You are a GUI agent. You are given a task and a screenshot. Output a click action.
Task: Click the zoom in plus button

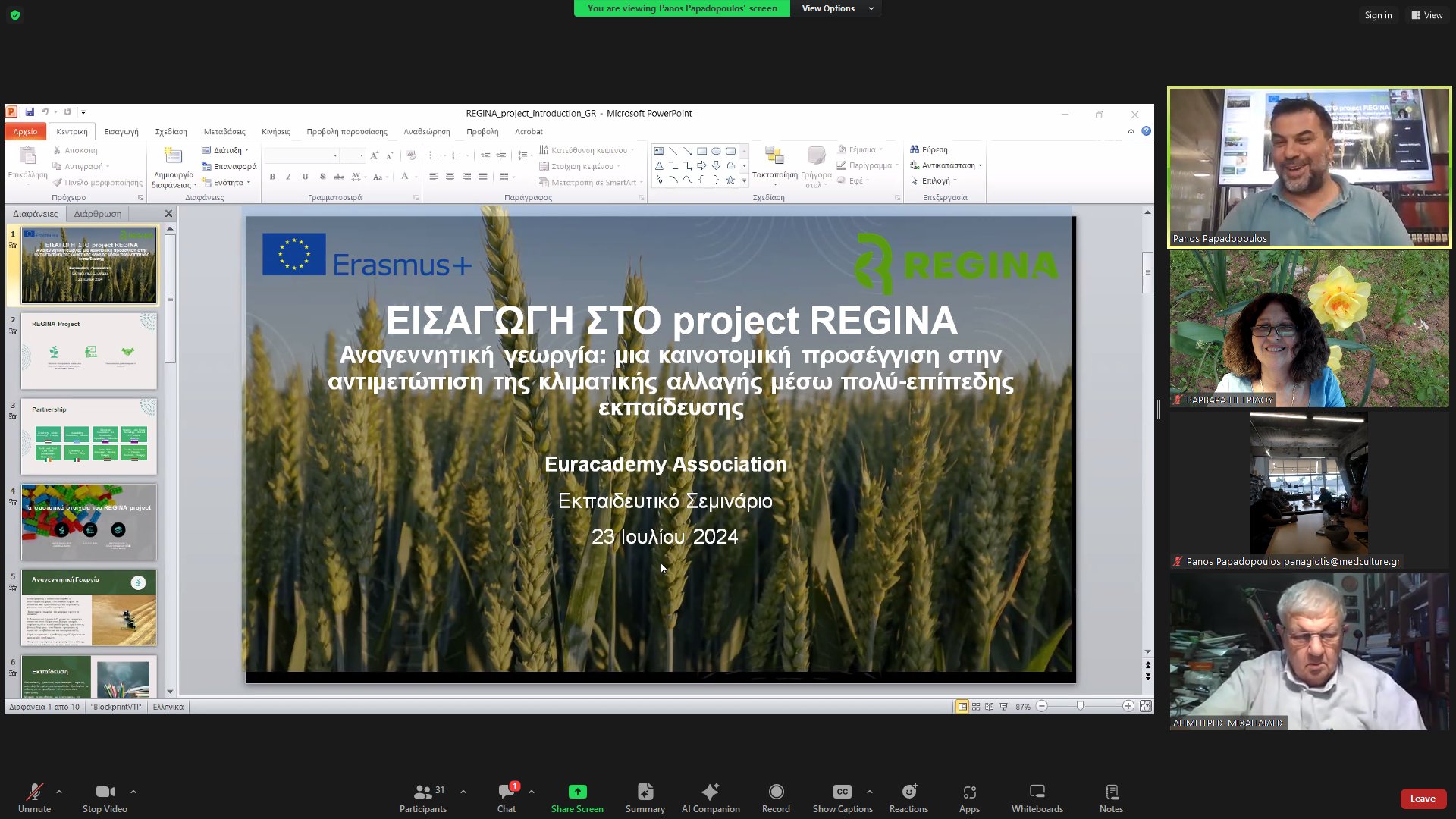(x=1128, y=706)
